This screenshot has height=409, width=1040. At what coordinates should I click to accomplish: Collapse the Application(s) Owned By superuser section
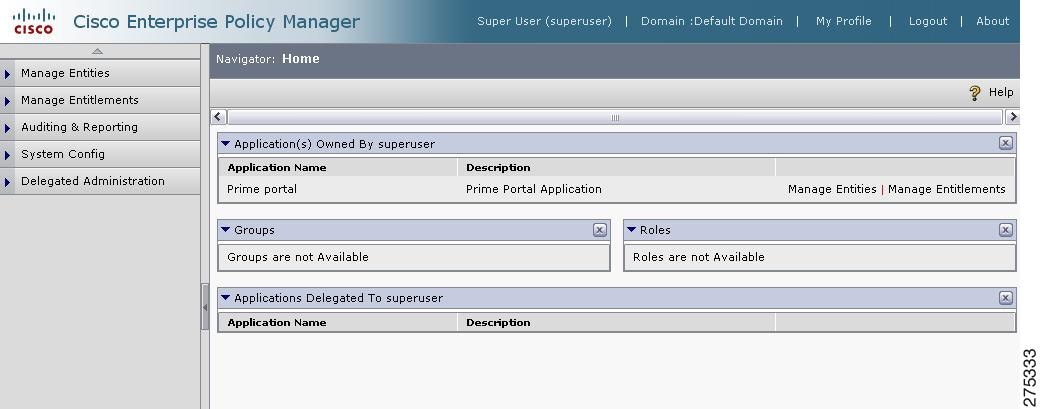click(x=226, y=143)
